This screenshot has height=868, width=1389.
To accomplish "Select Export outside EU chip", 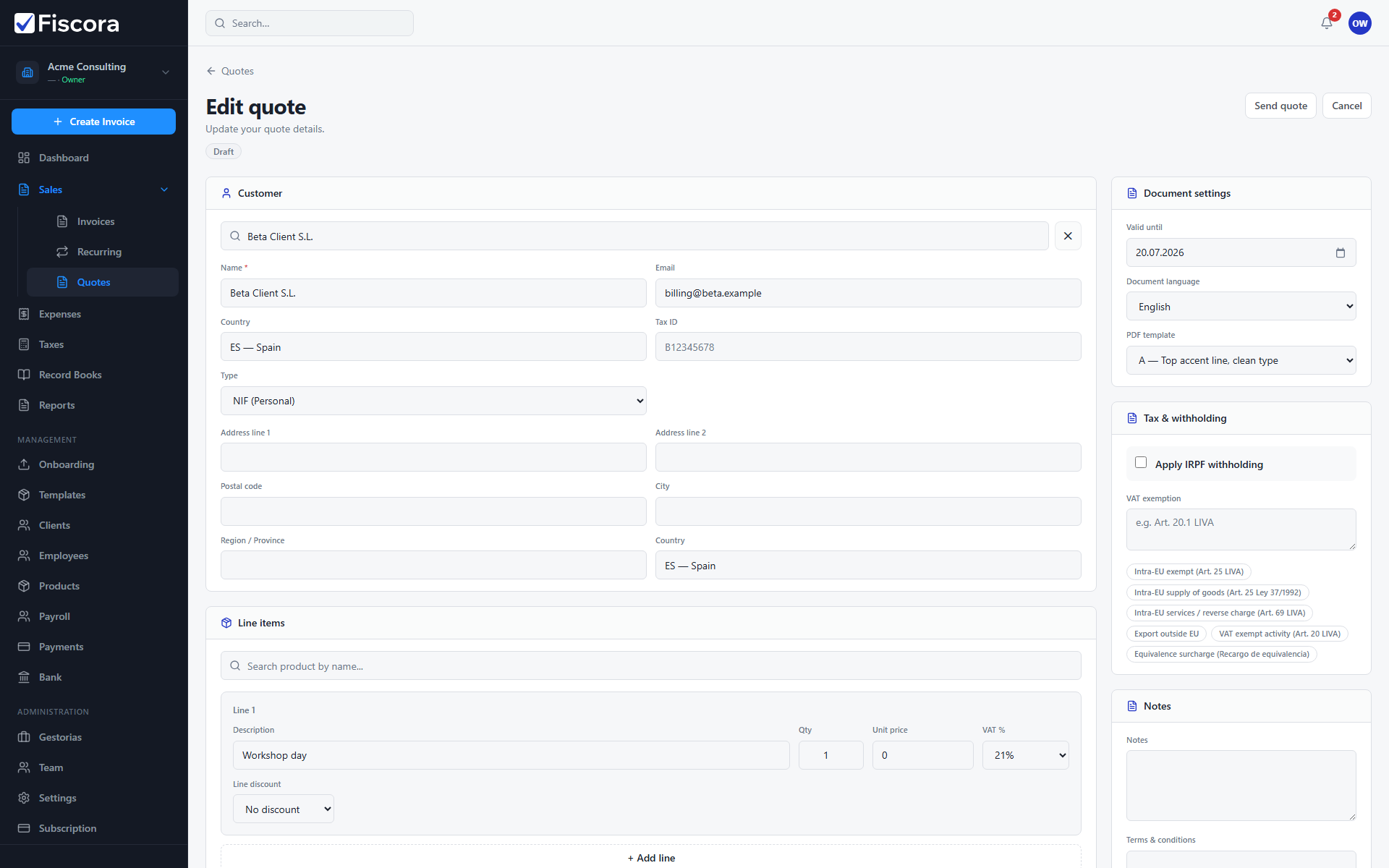I will pyautogui.click(x=1166, y=634).
